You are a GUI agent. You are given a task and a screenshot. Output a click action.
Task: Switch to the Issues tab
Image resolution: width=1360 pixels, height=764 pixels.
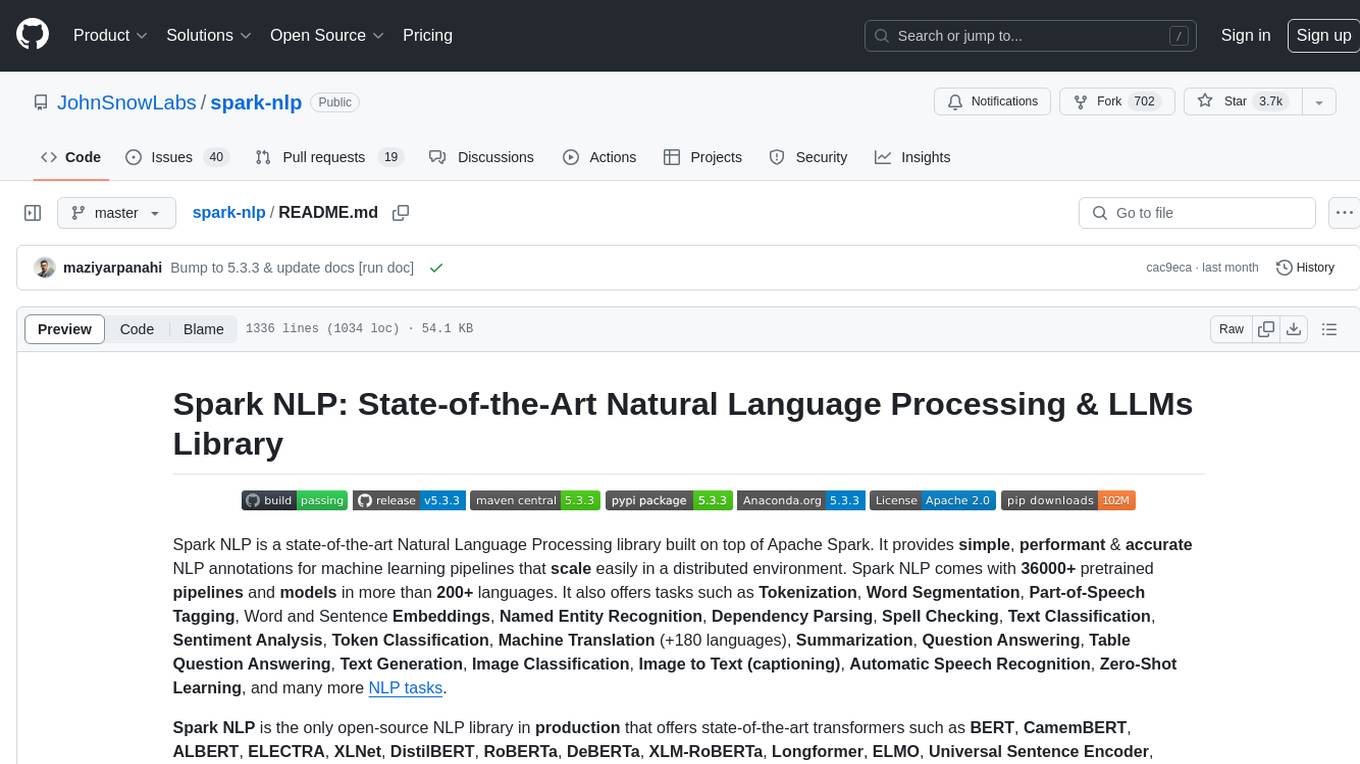(177, 157)
